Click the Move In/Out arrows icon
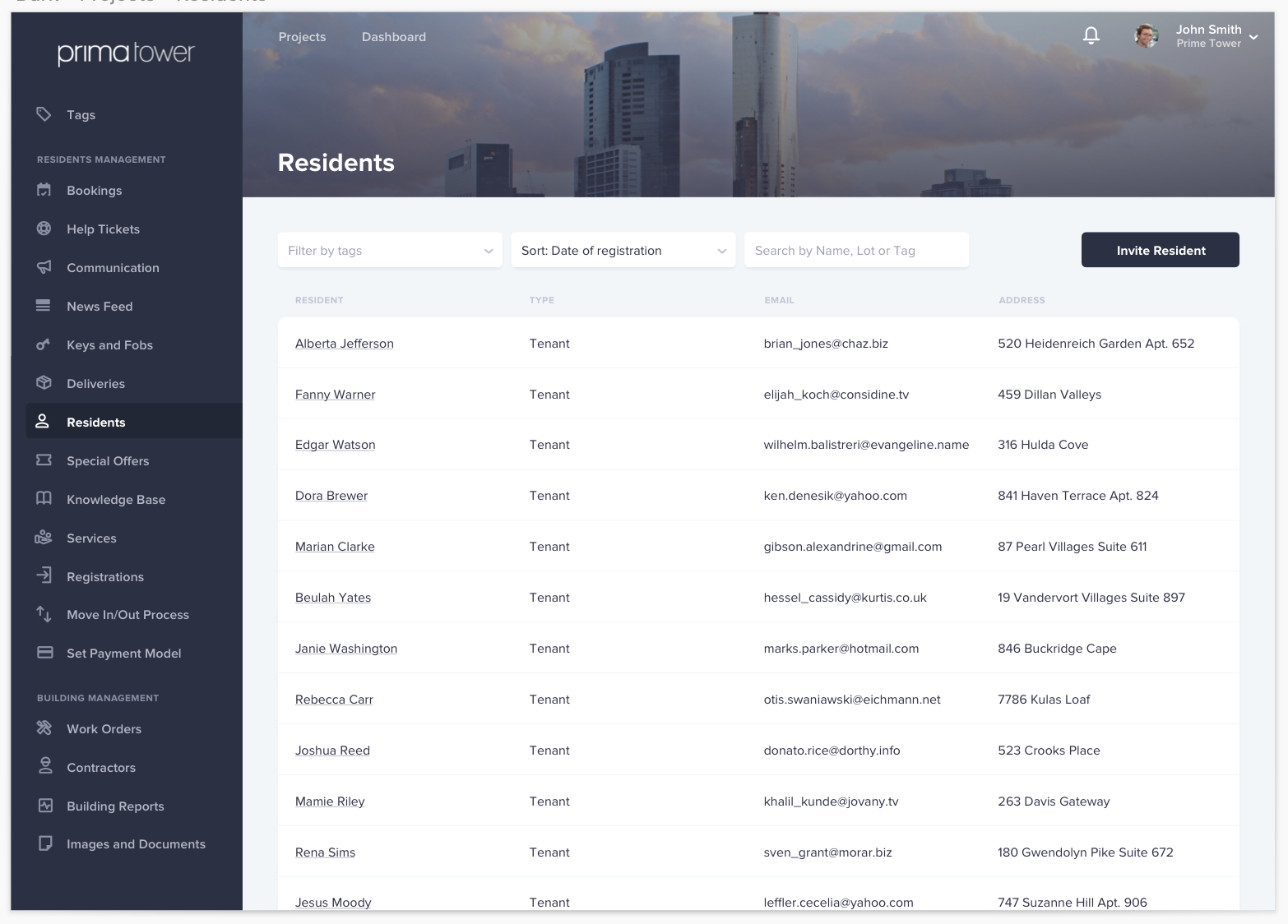Screen dimensions: 1288x924 pyautogui.click(x=44, y=614)
